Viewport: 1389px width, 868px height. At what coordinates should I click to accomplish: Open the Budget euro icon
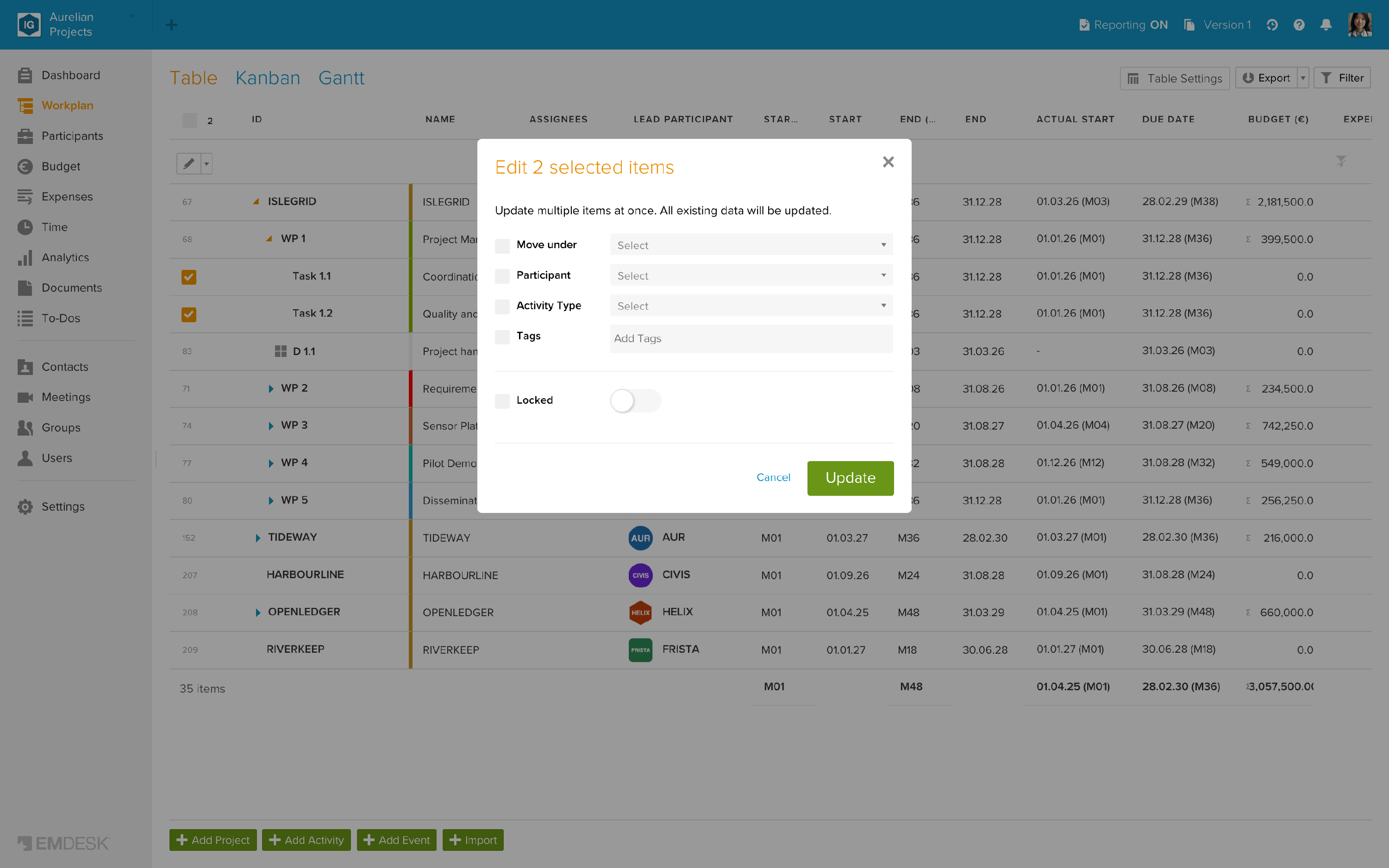(25, 167)
